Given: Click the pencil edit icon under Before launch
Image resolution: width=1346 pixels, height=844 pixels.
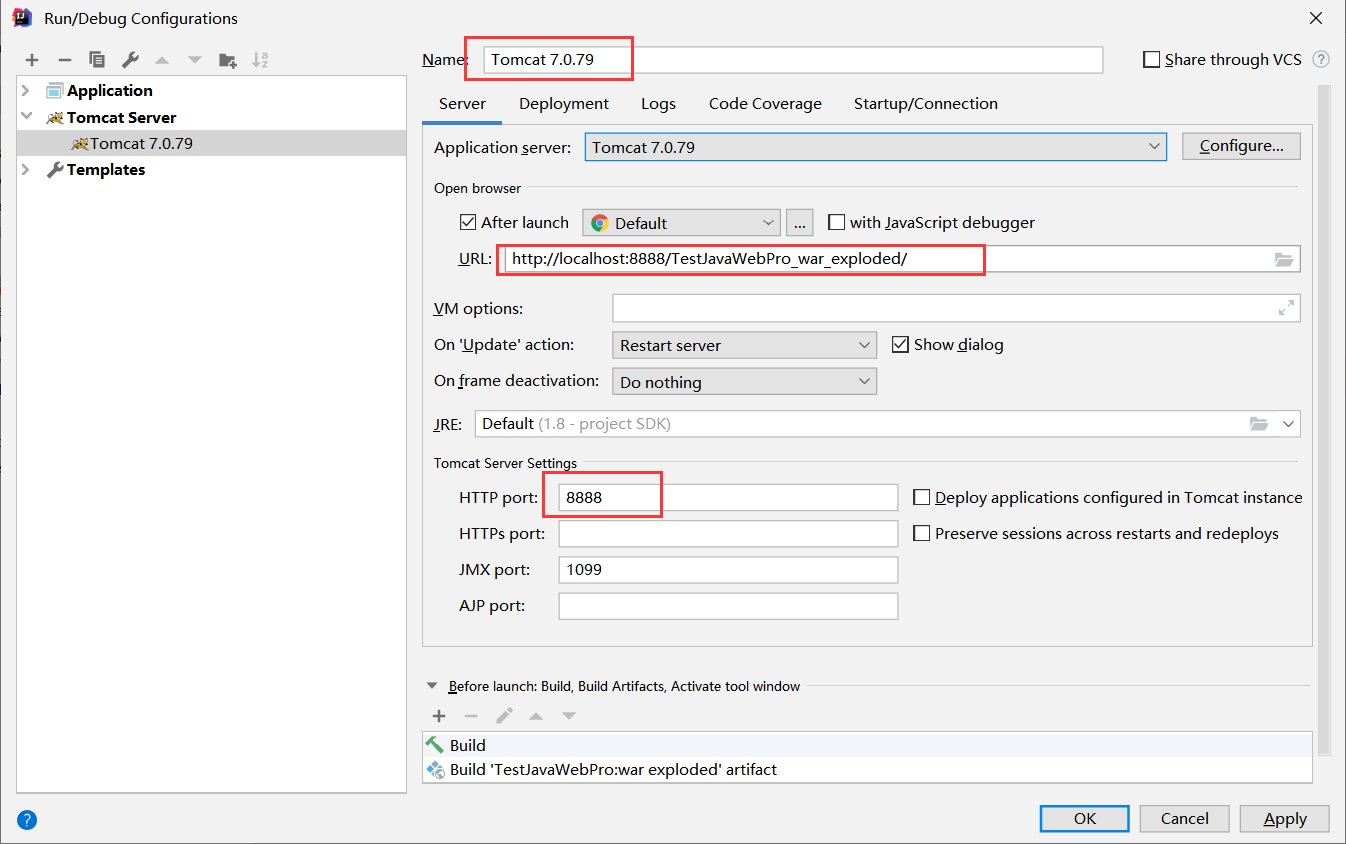Looking at the screenshot, I should [504, 716].
